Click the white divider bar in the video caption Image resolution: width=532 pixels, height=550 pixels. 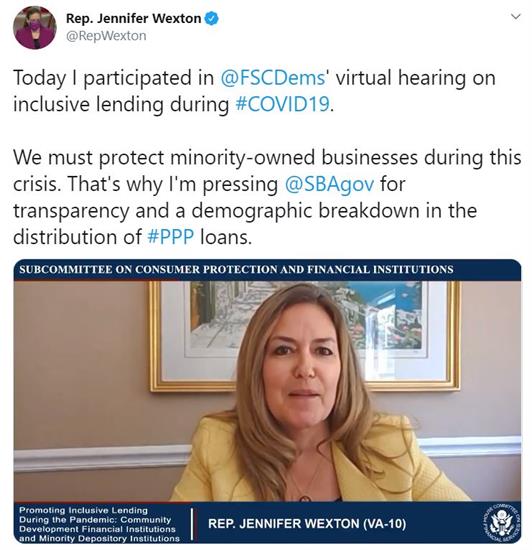[x=192, y=523]
